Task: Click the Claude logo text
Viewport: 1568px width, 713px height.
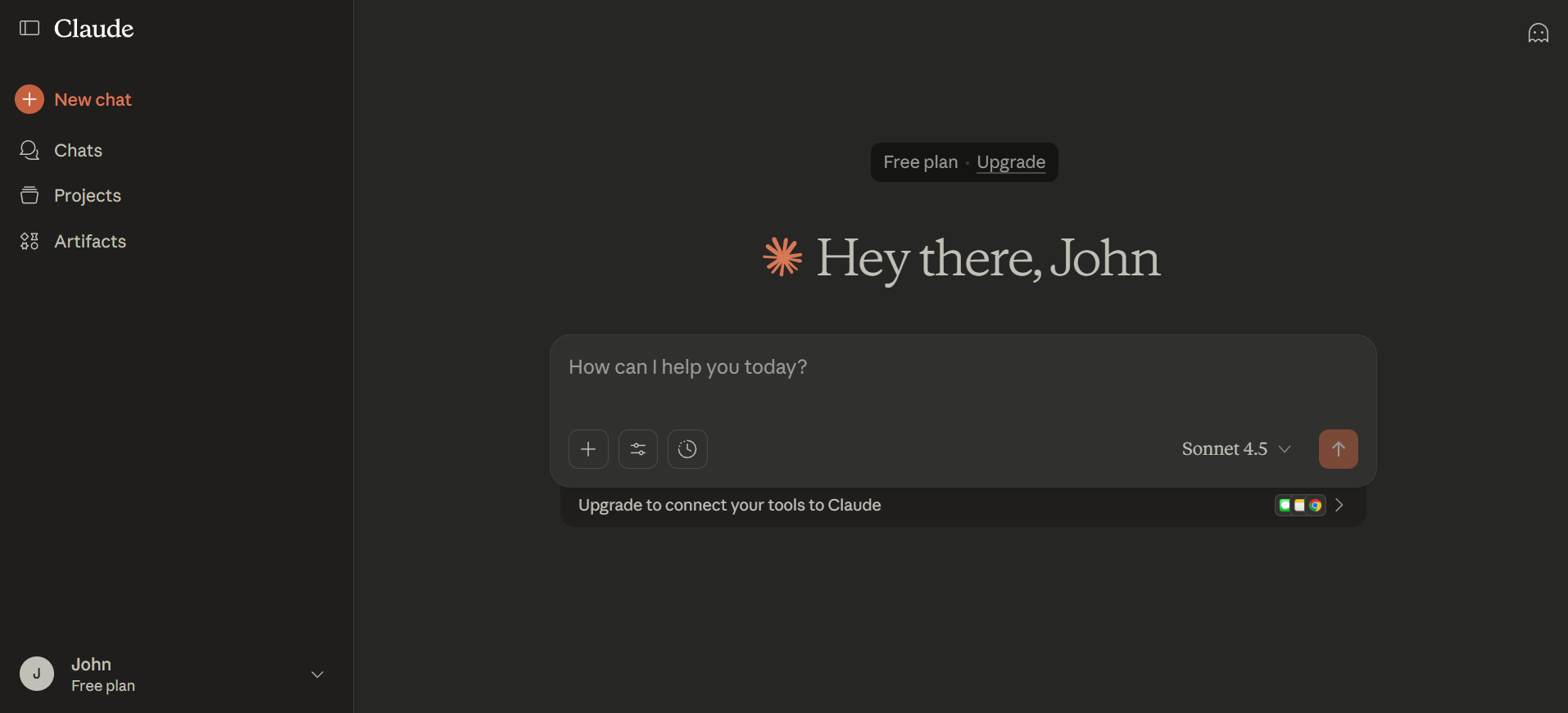Action: click(93, 29)
